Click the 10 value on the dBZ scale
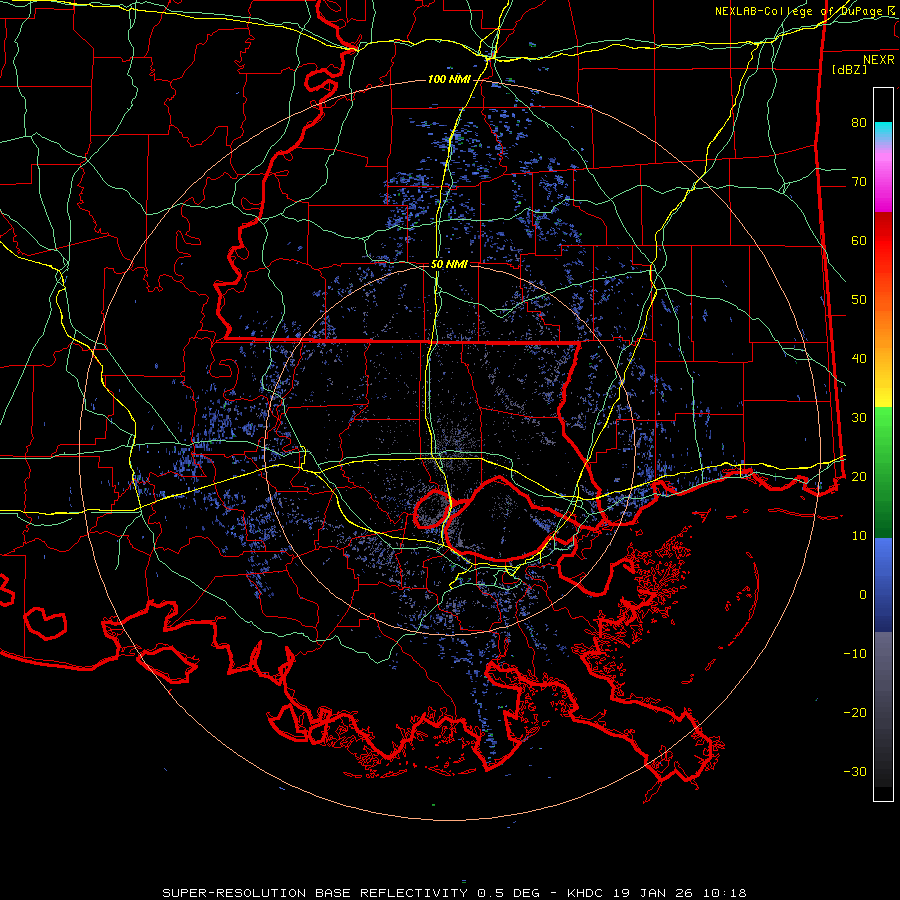The height and width of the screenshot is (900, 900). pos(859,536)
